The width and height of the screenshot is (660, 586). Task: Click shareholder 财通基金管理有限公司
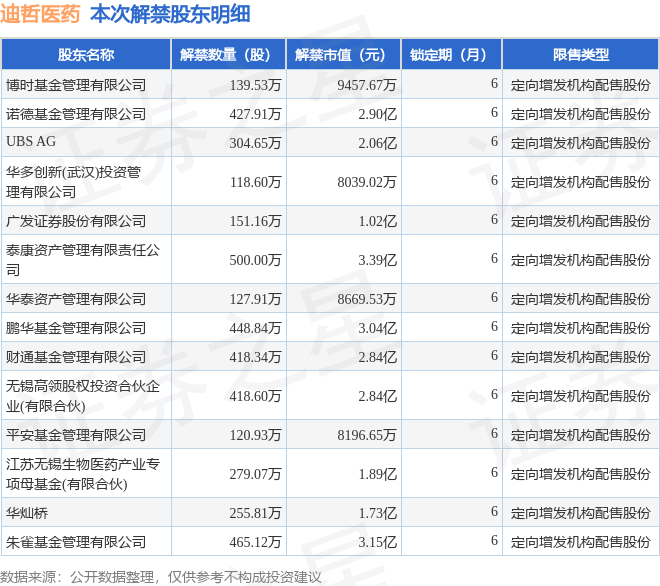pyautogui.click(x=76, y=357)
